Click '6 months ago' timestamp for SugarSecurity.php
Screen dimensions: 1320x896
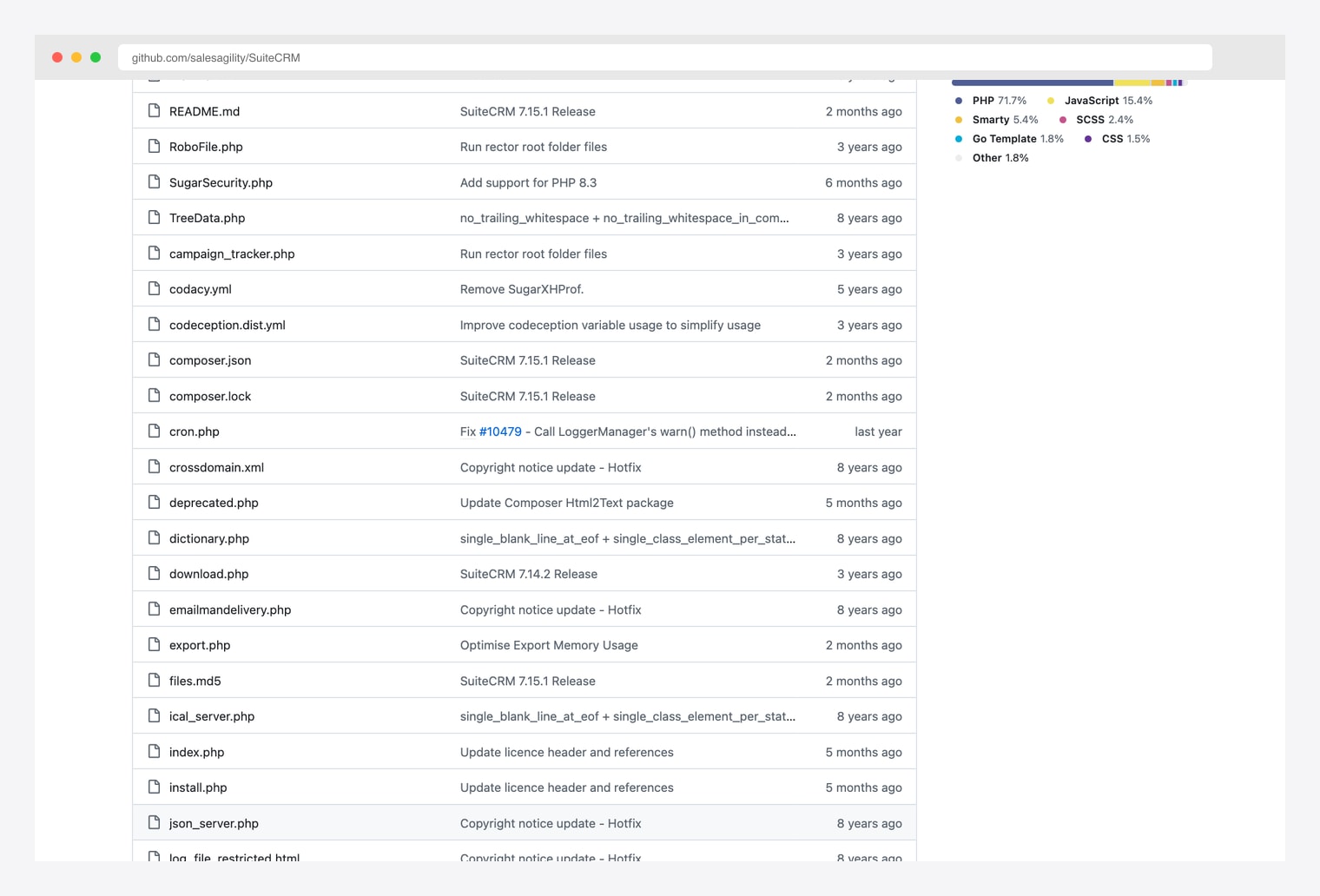point(863,182)
